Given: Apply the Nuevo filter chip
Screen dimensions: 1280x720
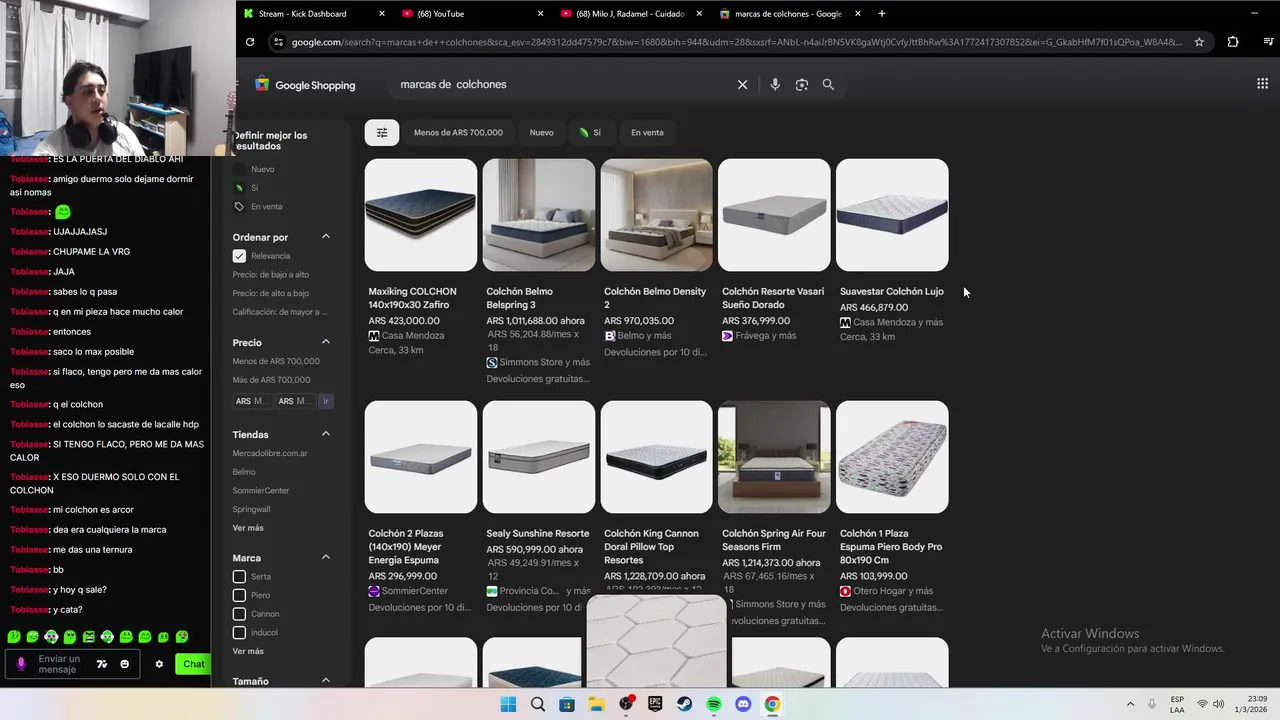Looking at the screenshot, I should 541,132.
